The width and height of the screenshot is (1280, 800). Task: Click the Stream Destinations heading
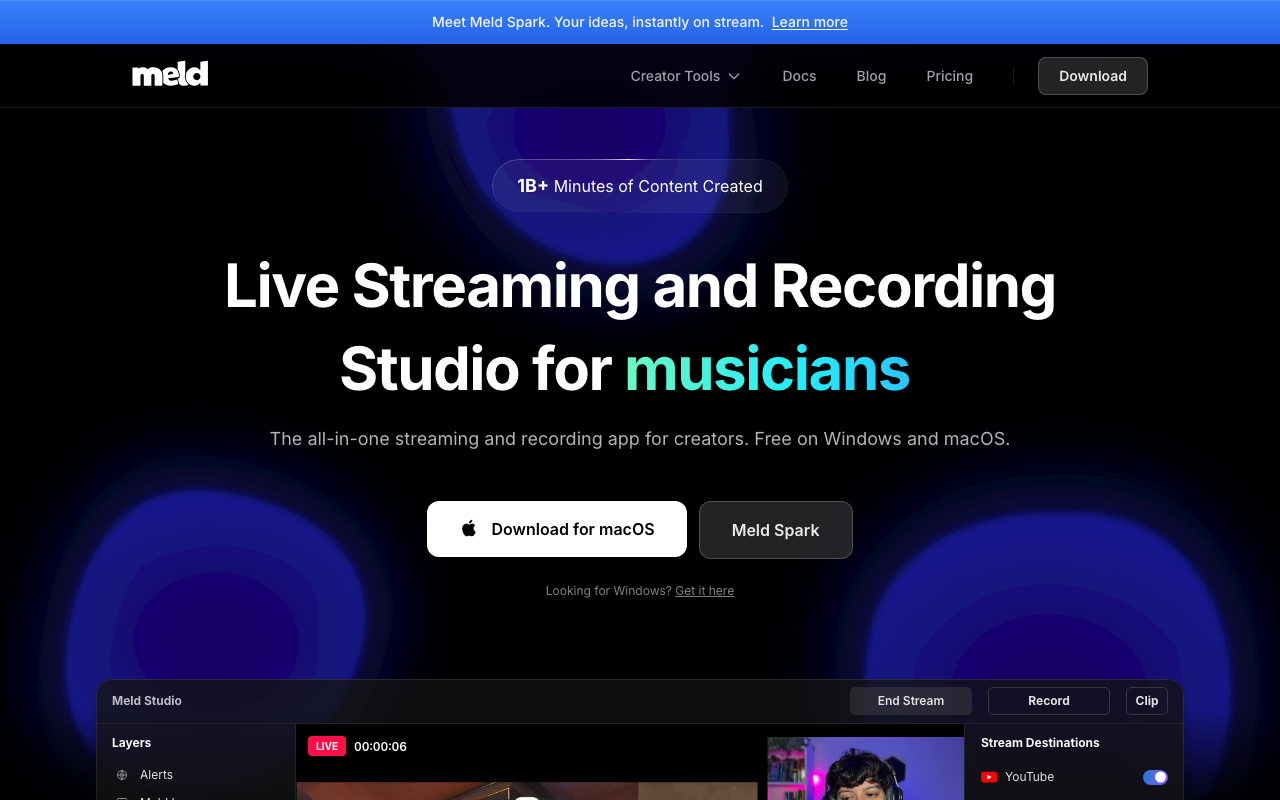click(1040, 743)
